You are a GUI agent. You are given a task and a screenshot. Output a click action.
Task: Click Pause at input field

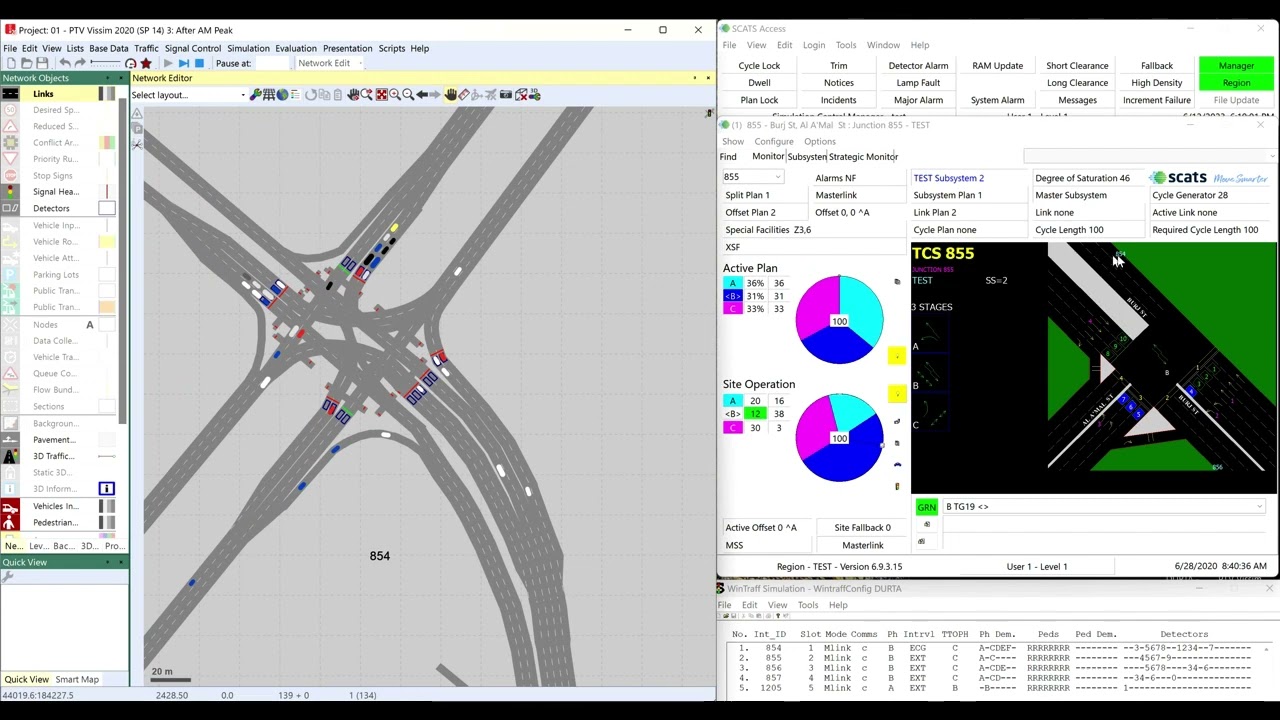(273, 63)
